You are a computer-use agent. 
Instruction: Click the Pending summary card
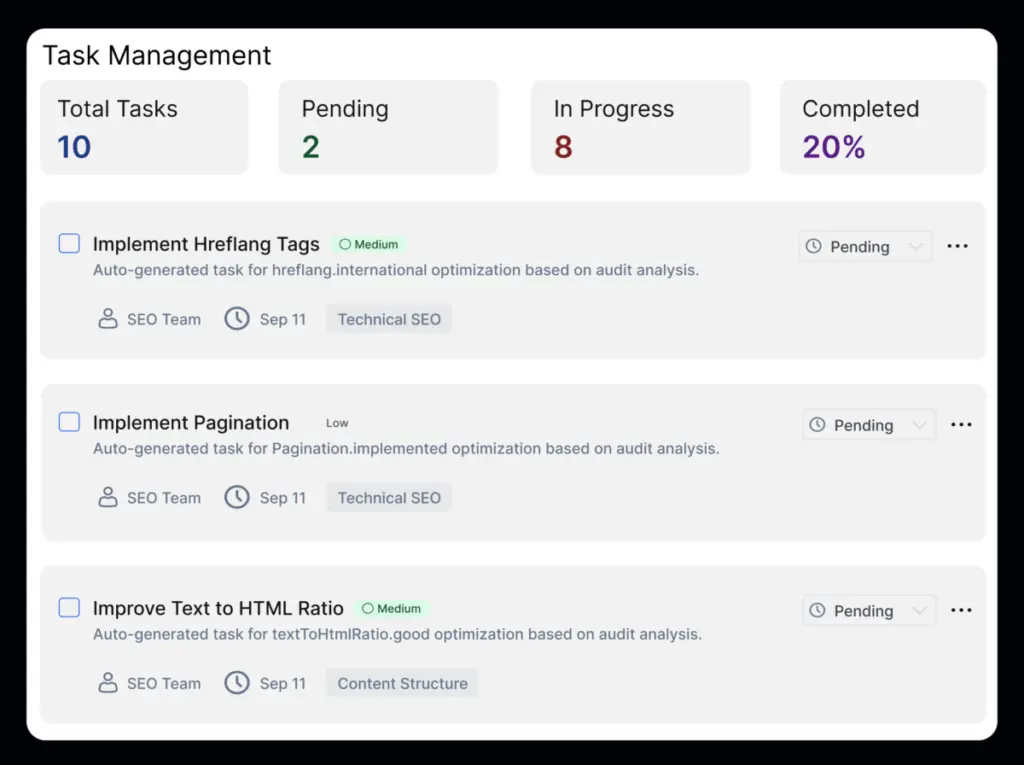388,127
